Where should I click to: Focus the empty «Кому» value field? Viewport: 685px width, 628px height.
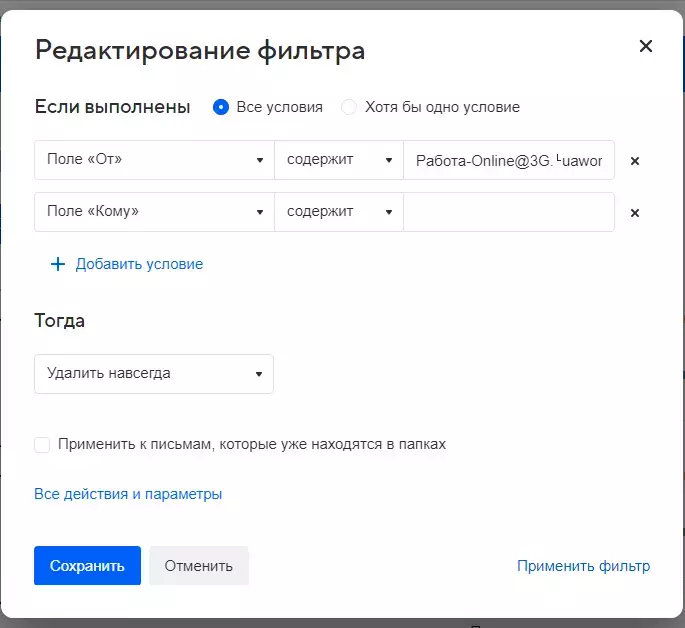coord(509,212)
